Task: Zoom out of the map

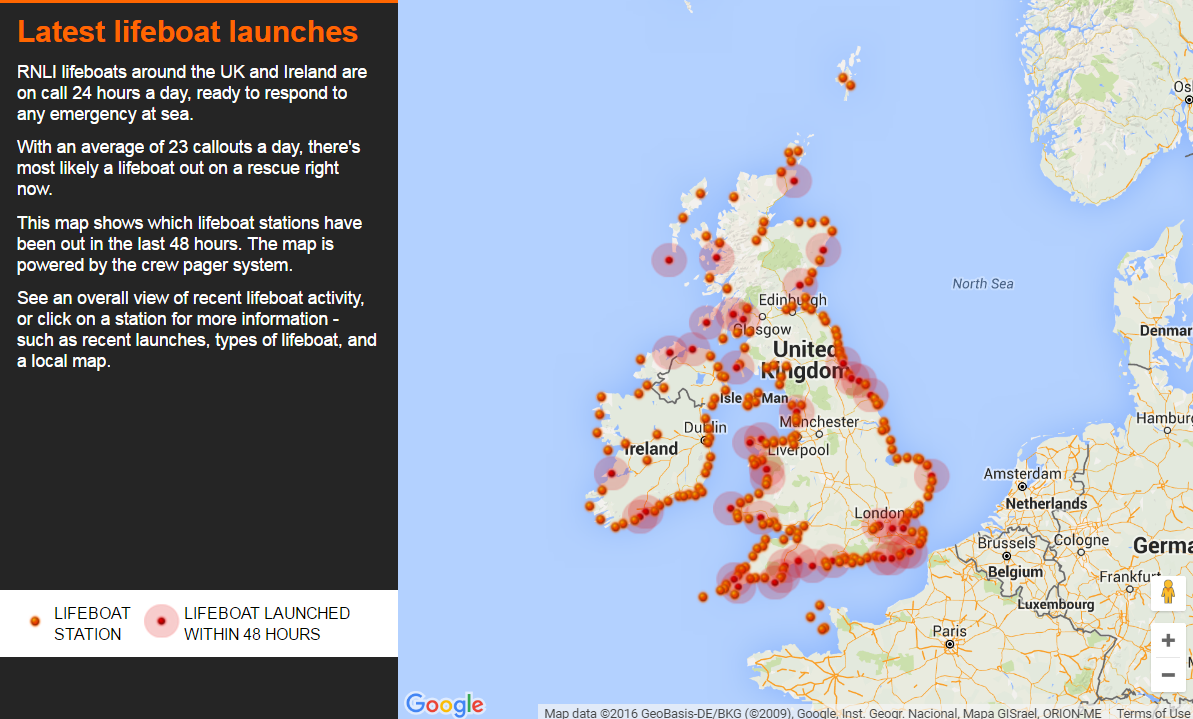Action: pos(1168,674)
